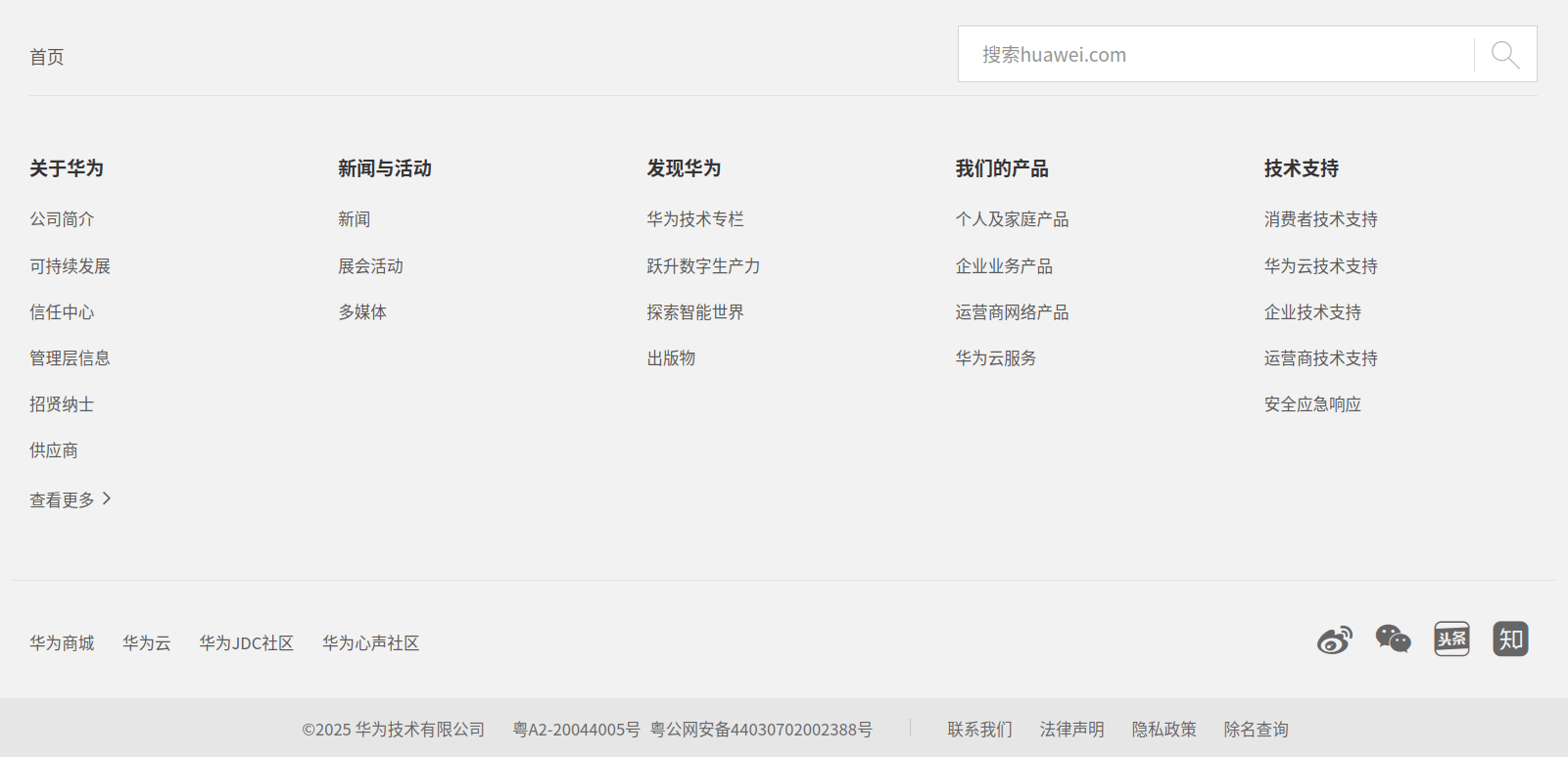The image size is (1568, 757).
Task: Open 展会活动 under news section
Action: 370,266
